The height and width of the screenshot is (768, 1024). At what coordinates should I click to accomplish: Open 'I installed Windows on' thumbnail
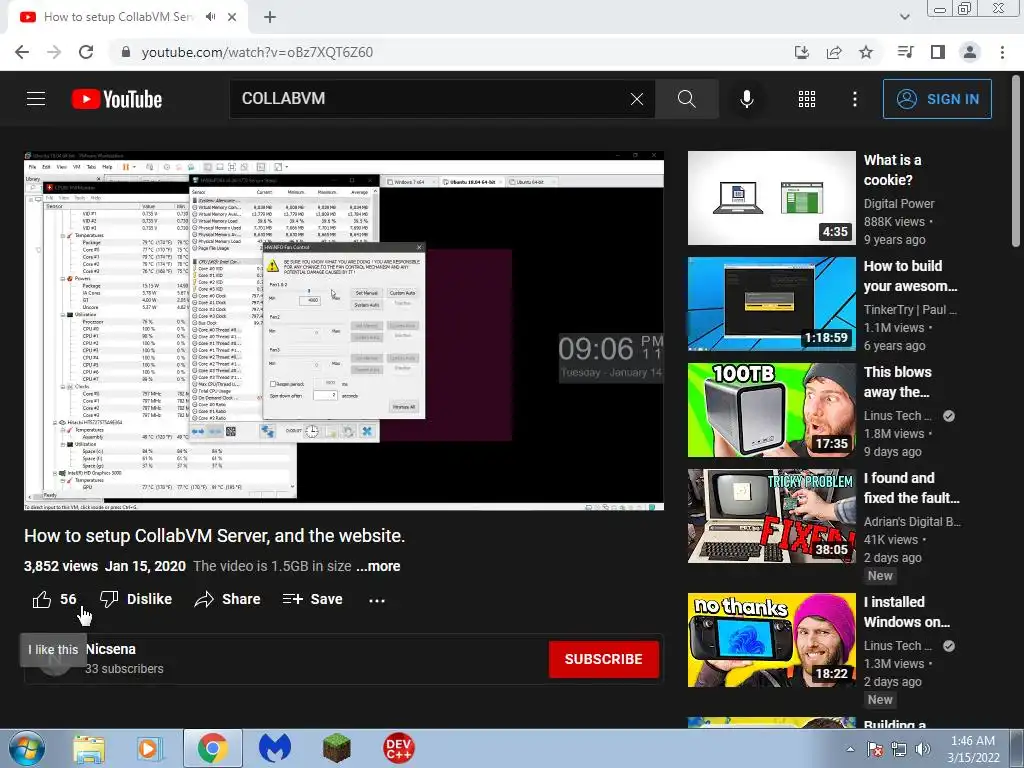(771, 640)
